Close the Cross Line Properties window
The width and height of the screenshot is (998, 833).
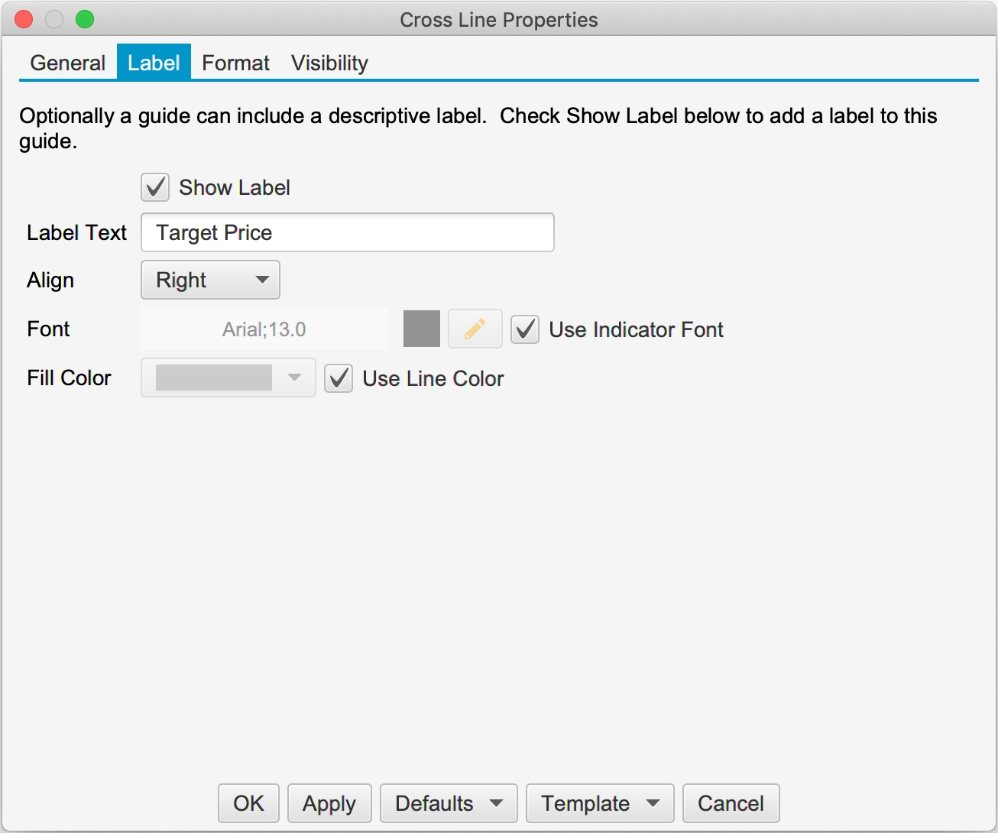point(24,20)
